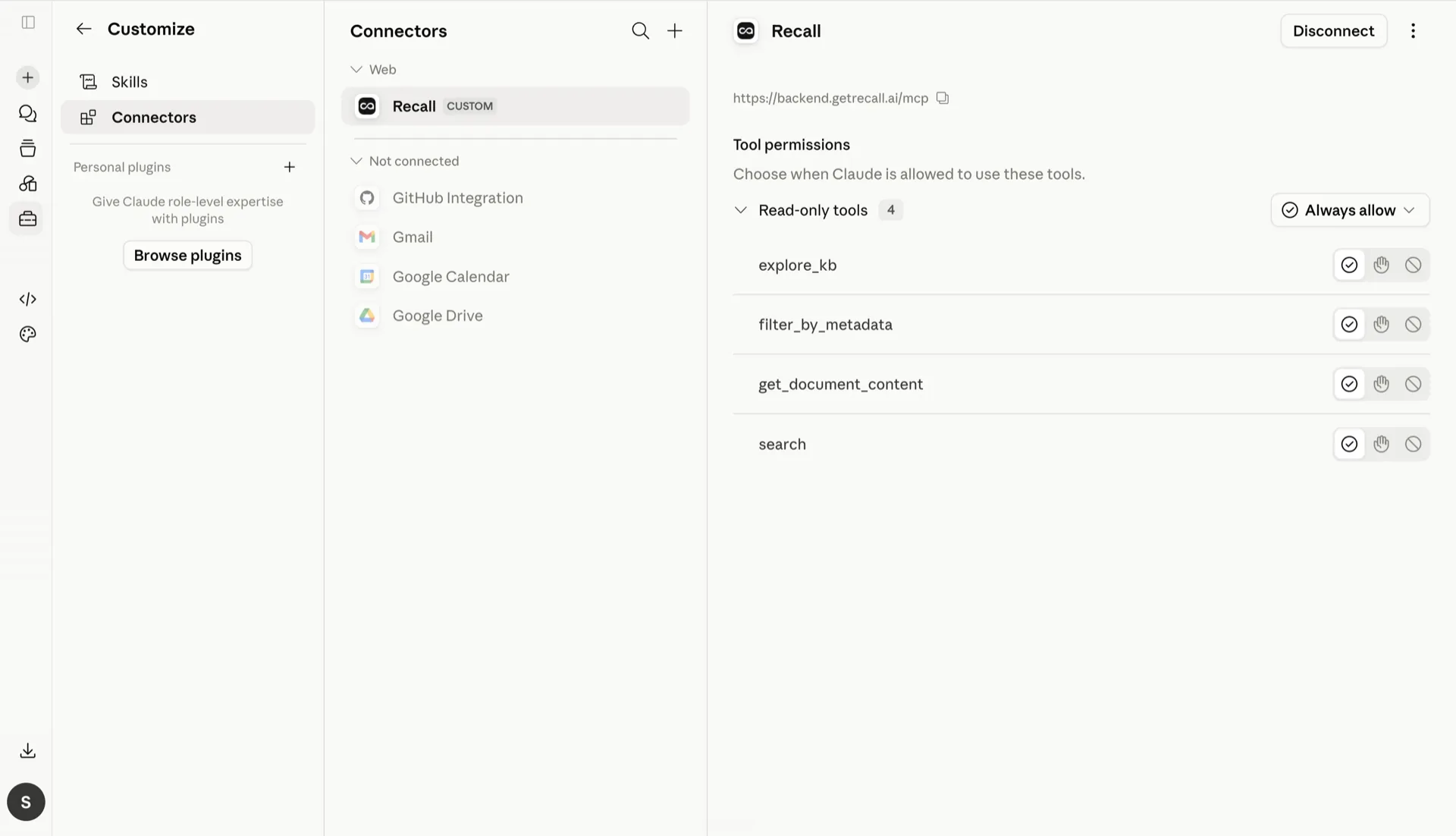This screenshot has height=836, width=1456.
Task: Click the explore_kb tool name
Action: coord(797,266)
